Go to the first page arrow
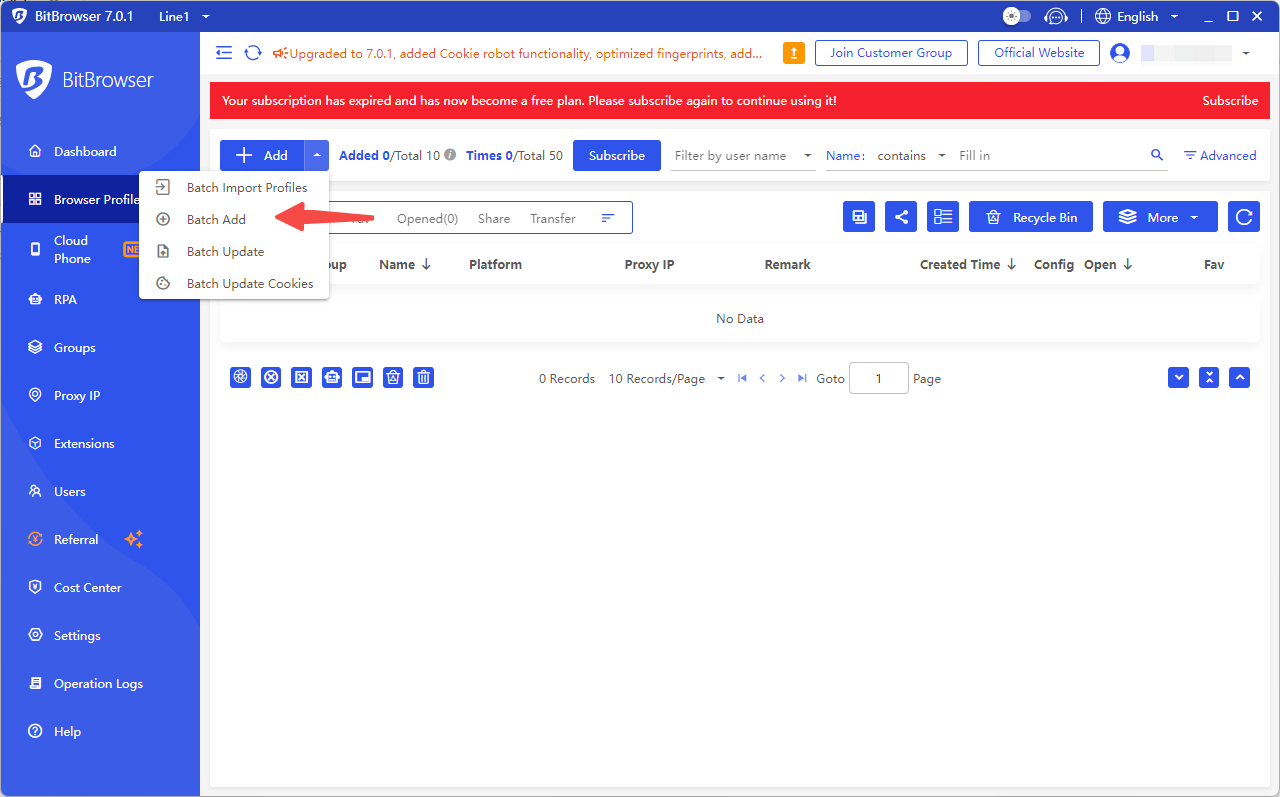1280x797 pixels. click(x=742, y=378)
